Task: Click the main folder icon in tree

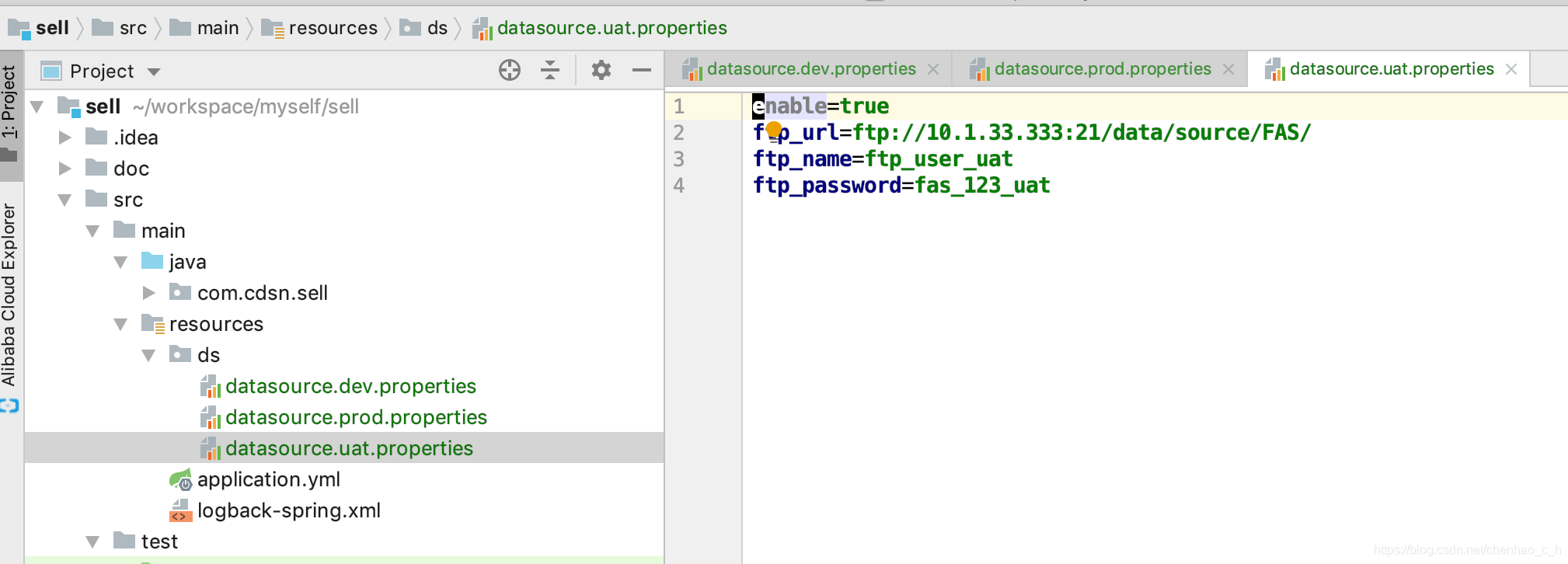Action: coord(124,230)
